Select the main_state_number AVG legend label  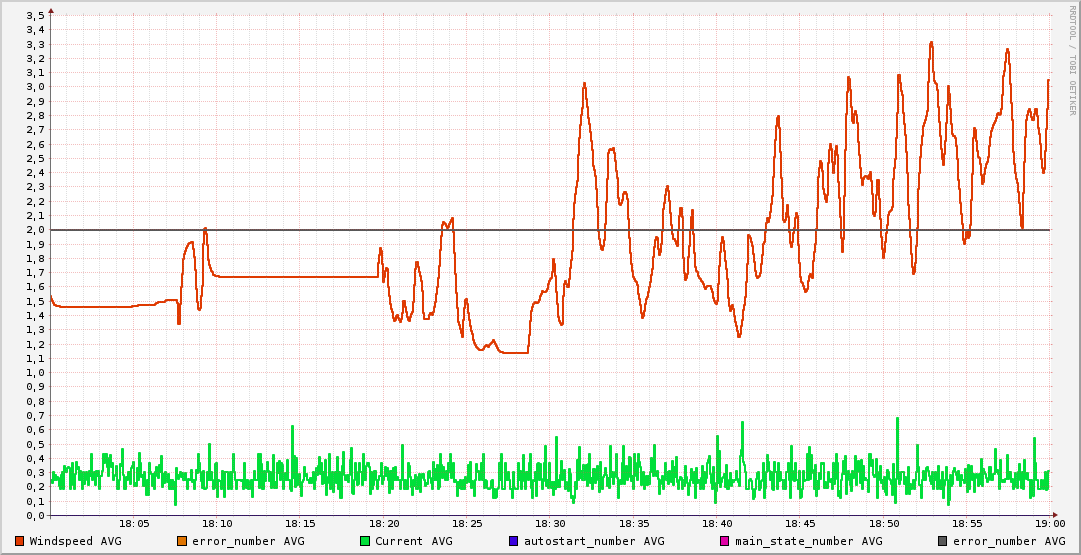pos(808,541)
